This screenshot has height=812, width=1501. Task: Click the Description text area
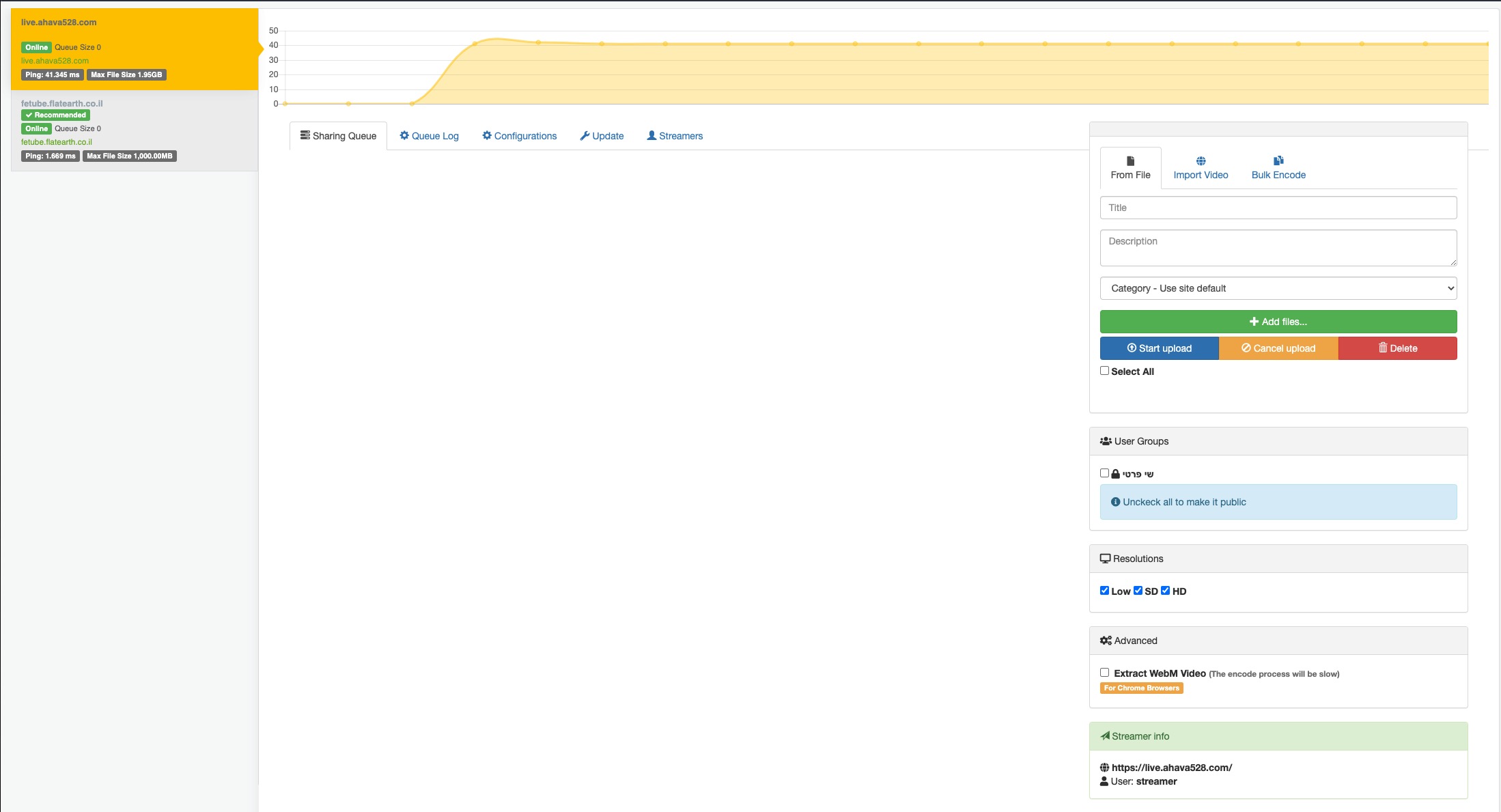click(1278, 248)
